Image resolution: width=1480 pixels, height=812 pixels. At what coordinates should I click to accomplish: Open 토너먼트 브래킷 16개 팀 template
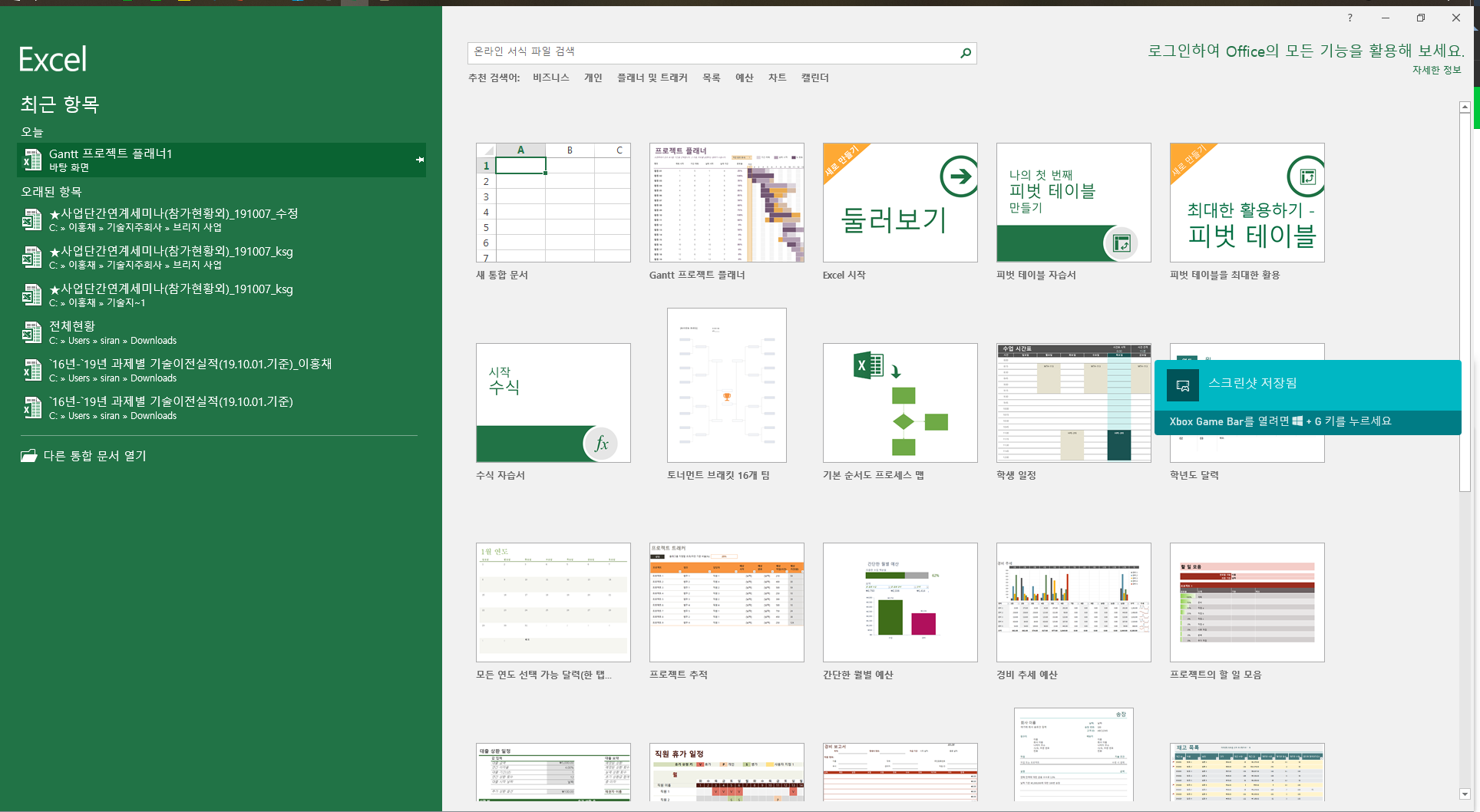[727, 385]
